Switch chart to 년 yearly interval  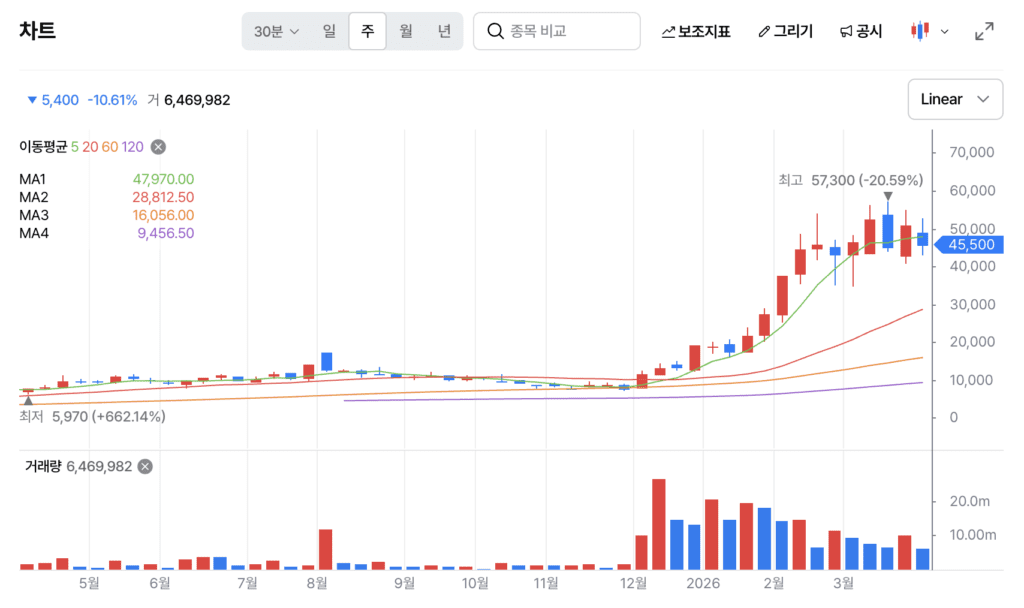click(444, 31)
